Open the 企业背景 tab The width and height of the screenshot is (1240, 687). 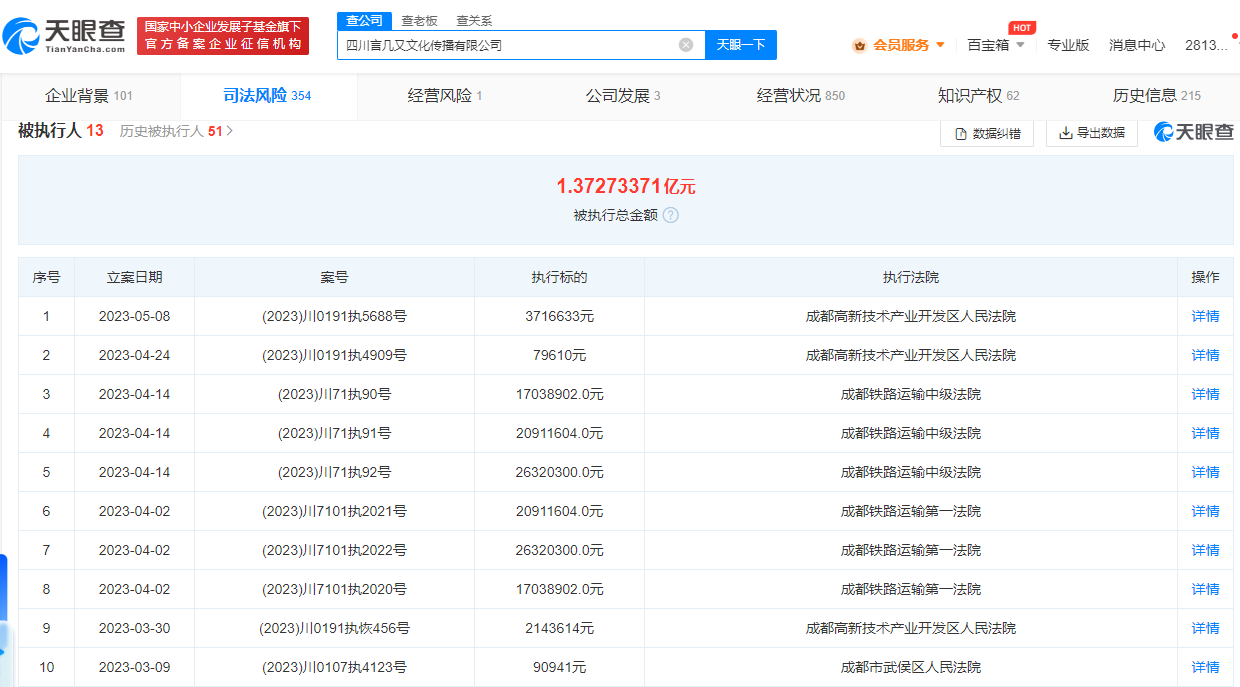89,96
